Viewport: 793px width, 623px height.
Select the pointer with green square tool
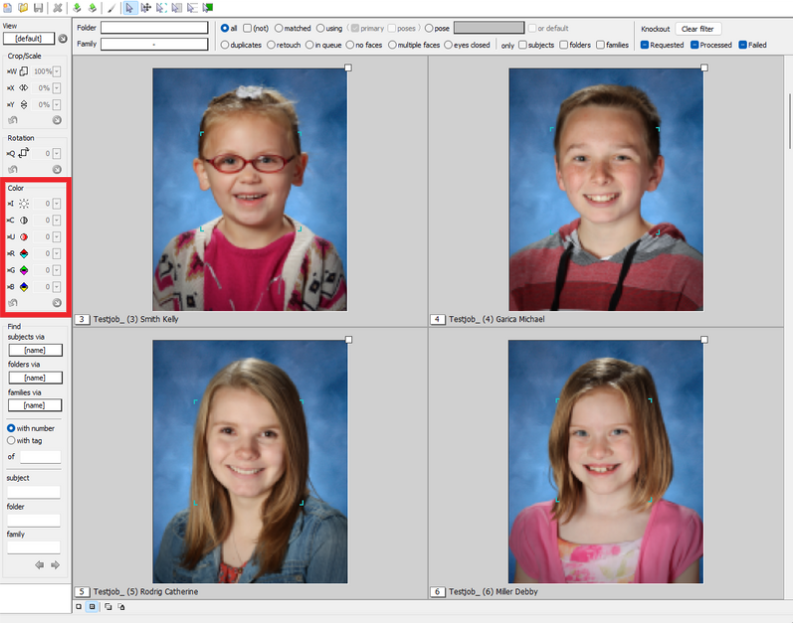coord(207,8)
